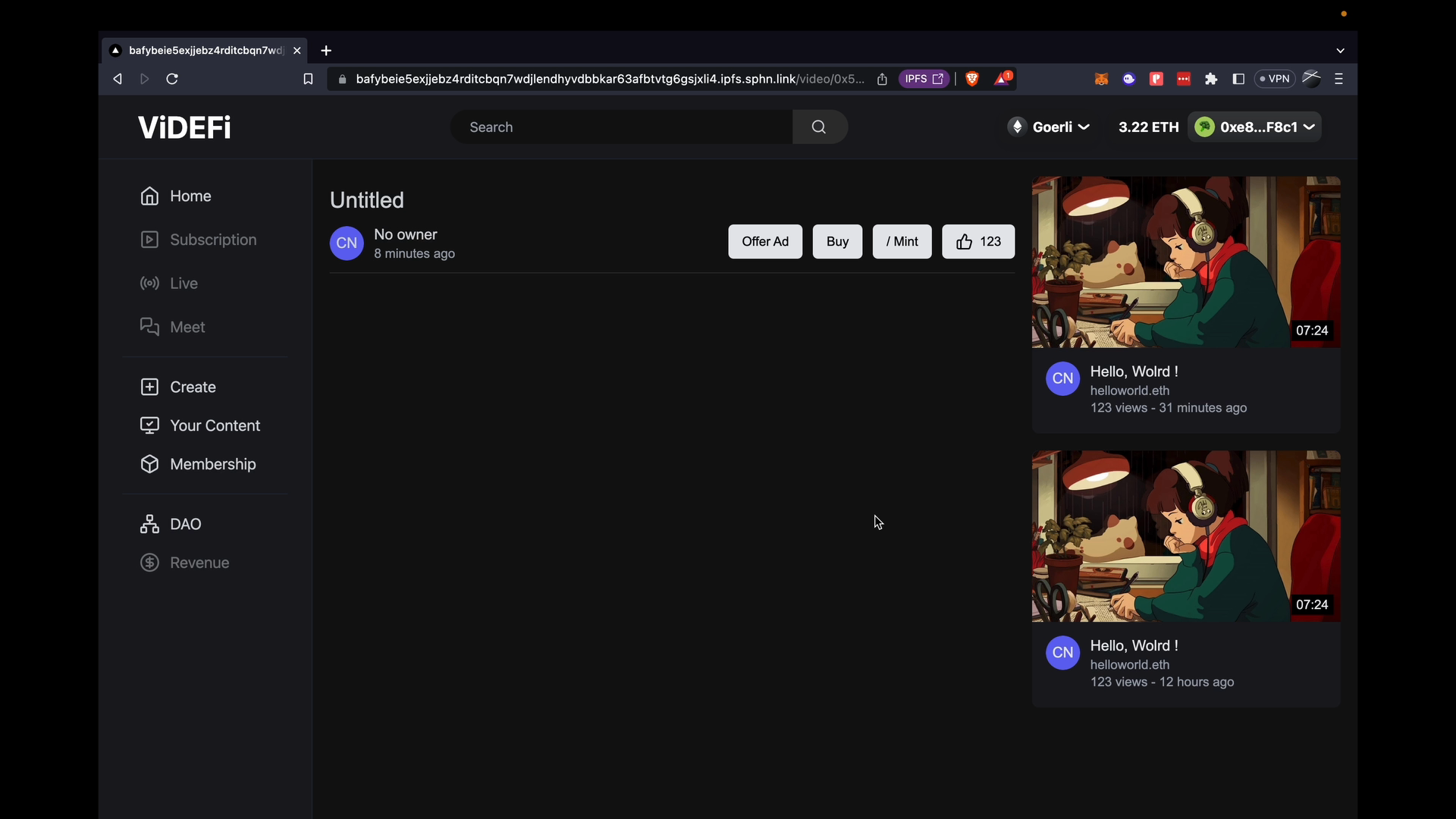The height and width of the screenshot is (819, 1456).
Task: Bookmark this page
Action: coord(308,79)
